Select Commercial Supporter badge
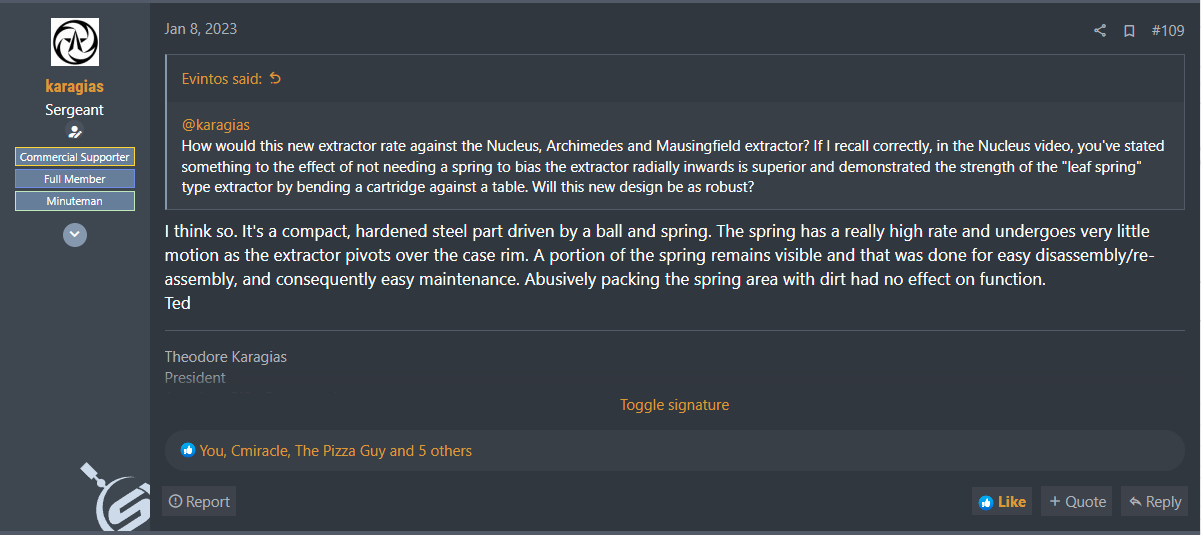Screen dimensions: 1201x535 click(x=75, y=157)
